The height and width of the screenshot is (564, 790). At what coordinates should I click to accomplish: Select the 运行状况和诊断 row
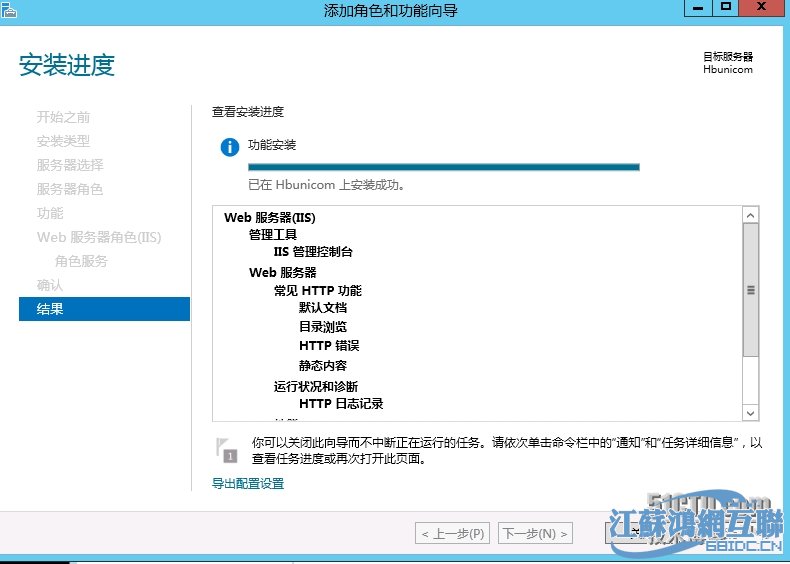[316, 387]
